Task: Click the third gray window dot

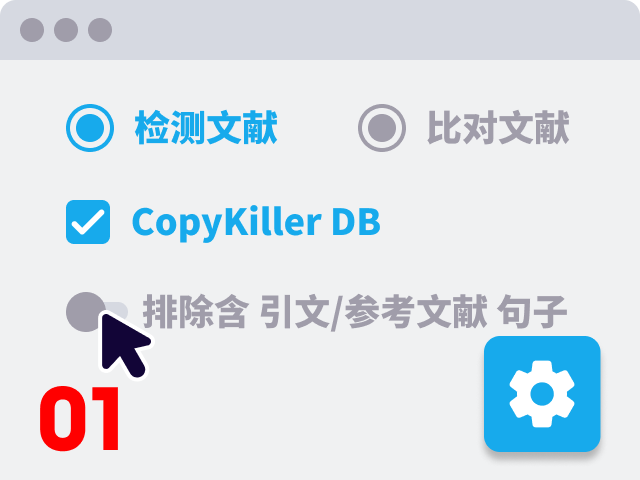Action: click(x=100, y=30)
